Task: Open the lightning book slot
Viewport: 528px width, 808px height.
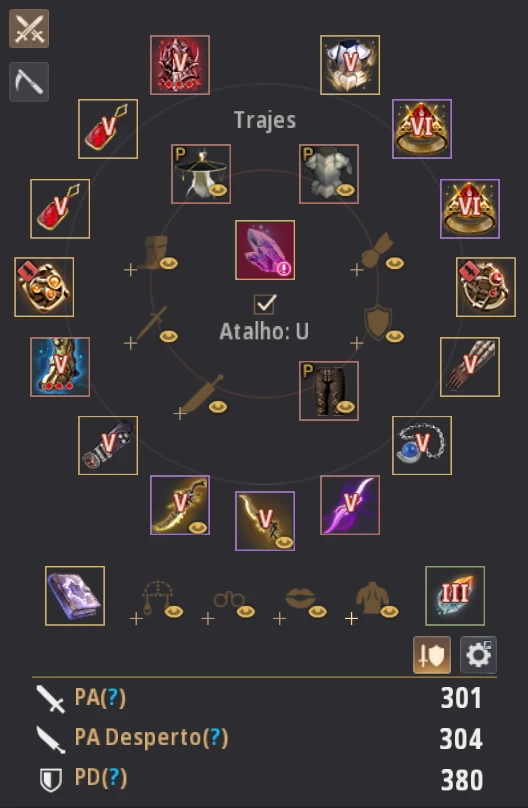Action: click(x=75, y=596)
